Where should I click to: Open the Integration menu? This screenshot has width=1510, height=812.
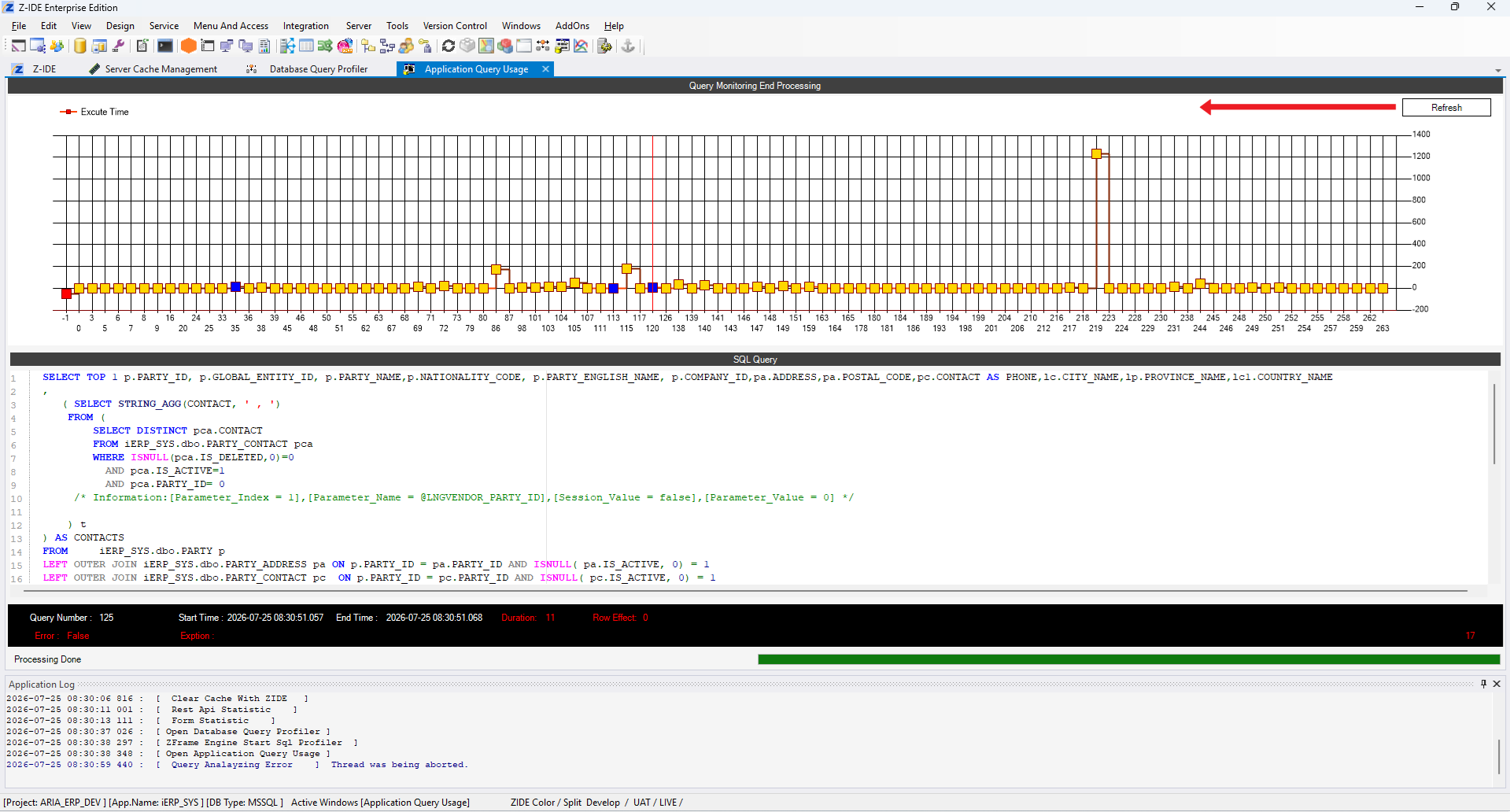pyautogui.click(x=306, y=26)
